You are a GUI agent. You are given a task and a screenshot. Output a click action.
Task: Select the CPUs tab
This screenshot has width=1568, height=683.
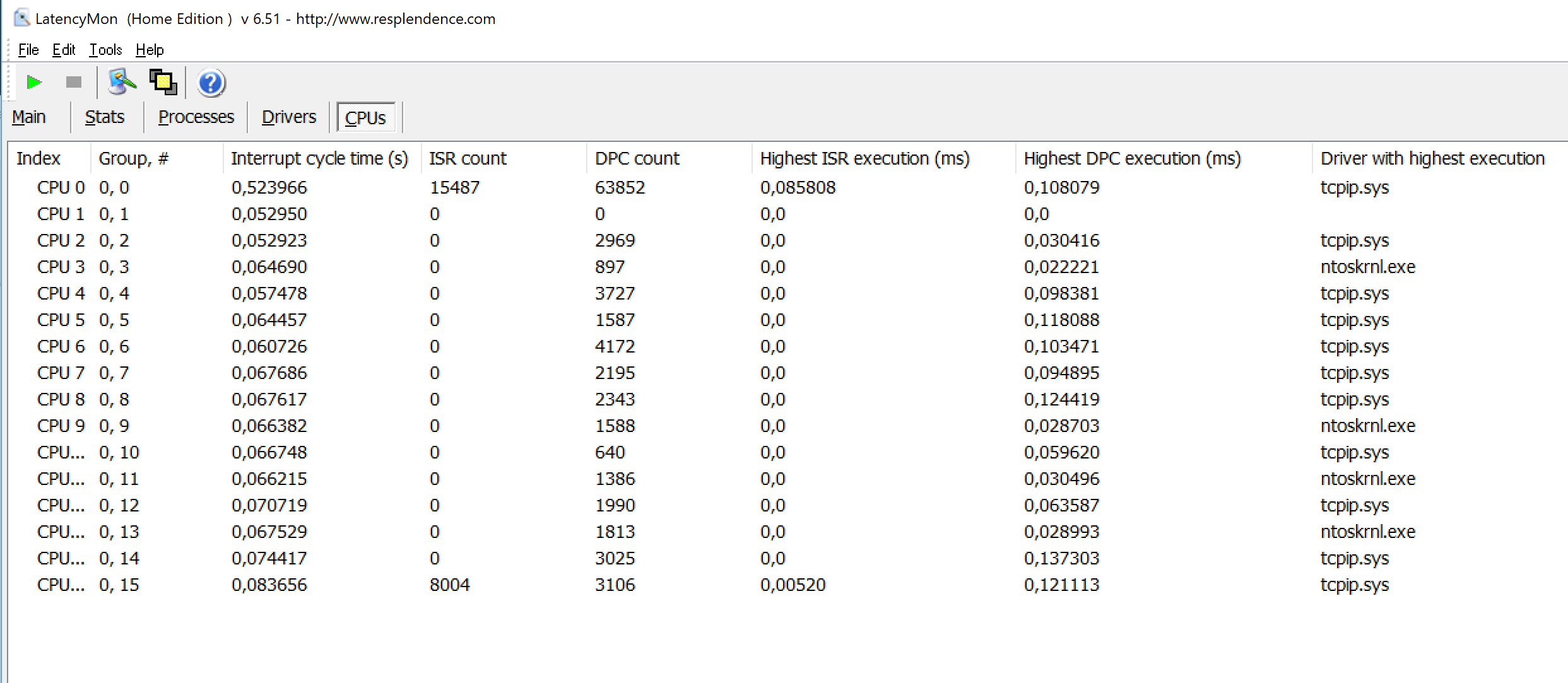(x=365, y=118)
